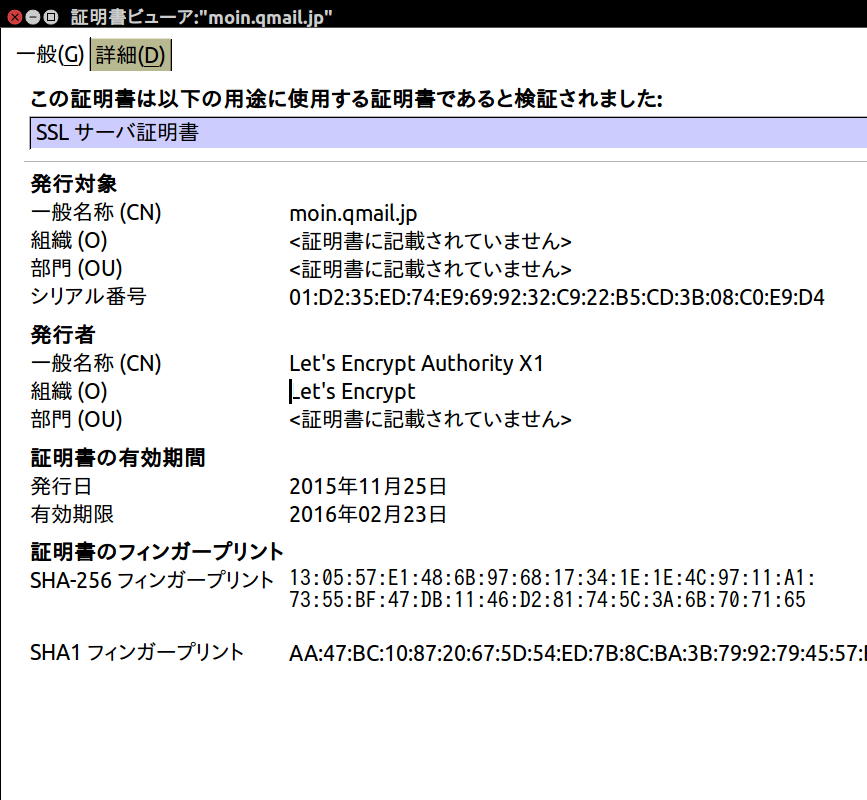Click subject 部門 (OU) not-listed value
The height and width of the screenshot is (800, 867).
point(430,270)
